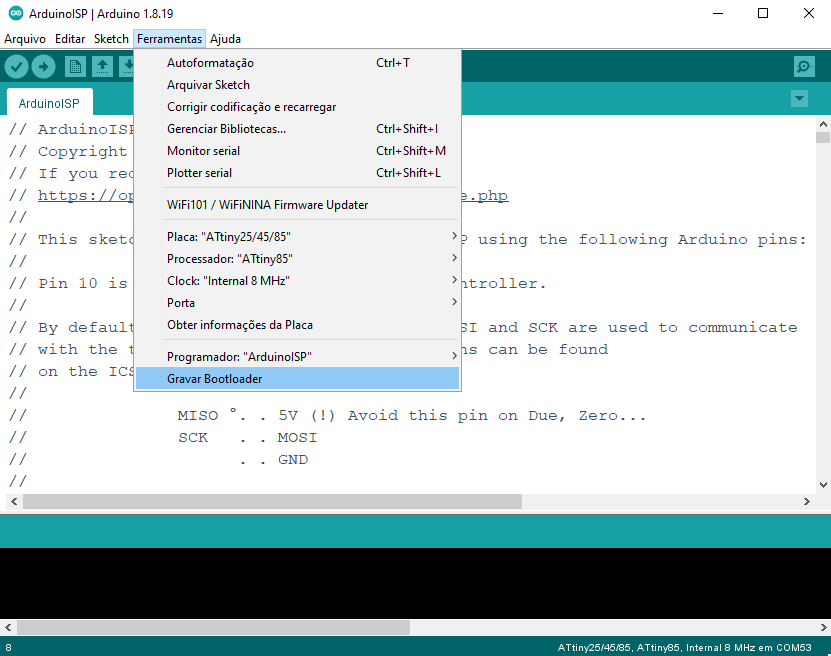The image size is (831, 656).
Task: Choose Gerenciar Bibliotecas from the menu
Action: [x=229, y=128]
